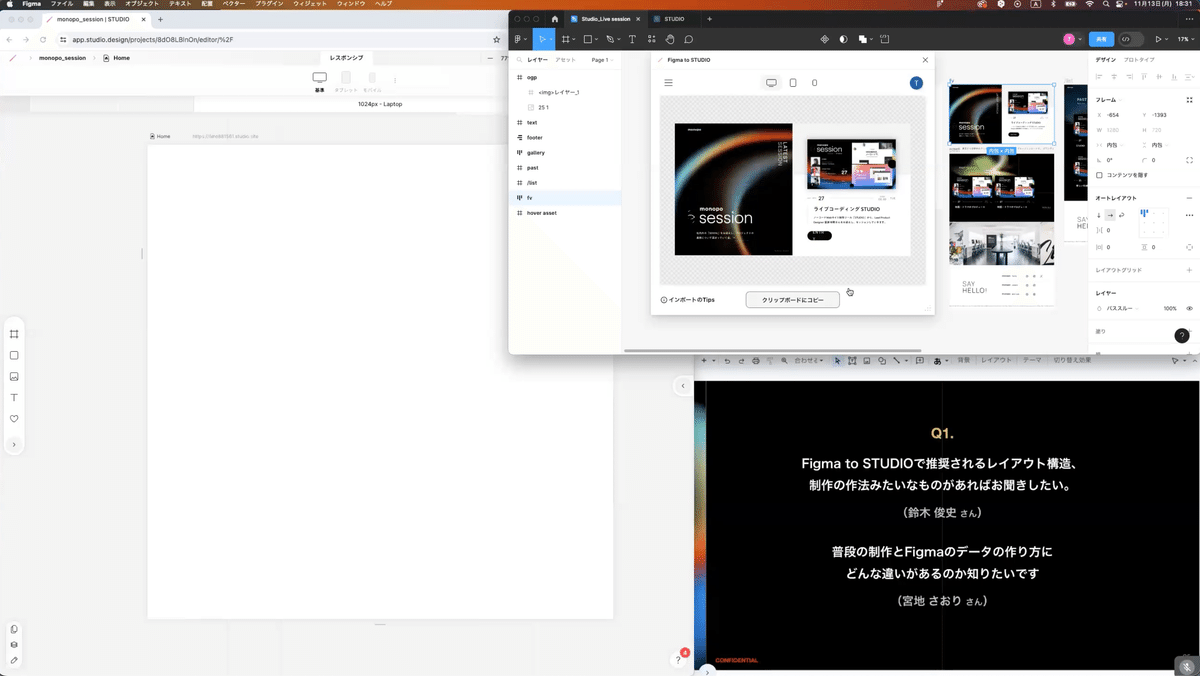Select the Frame tool in Figma
The image size is (1200, 676).
566,39
